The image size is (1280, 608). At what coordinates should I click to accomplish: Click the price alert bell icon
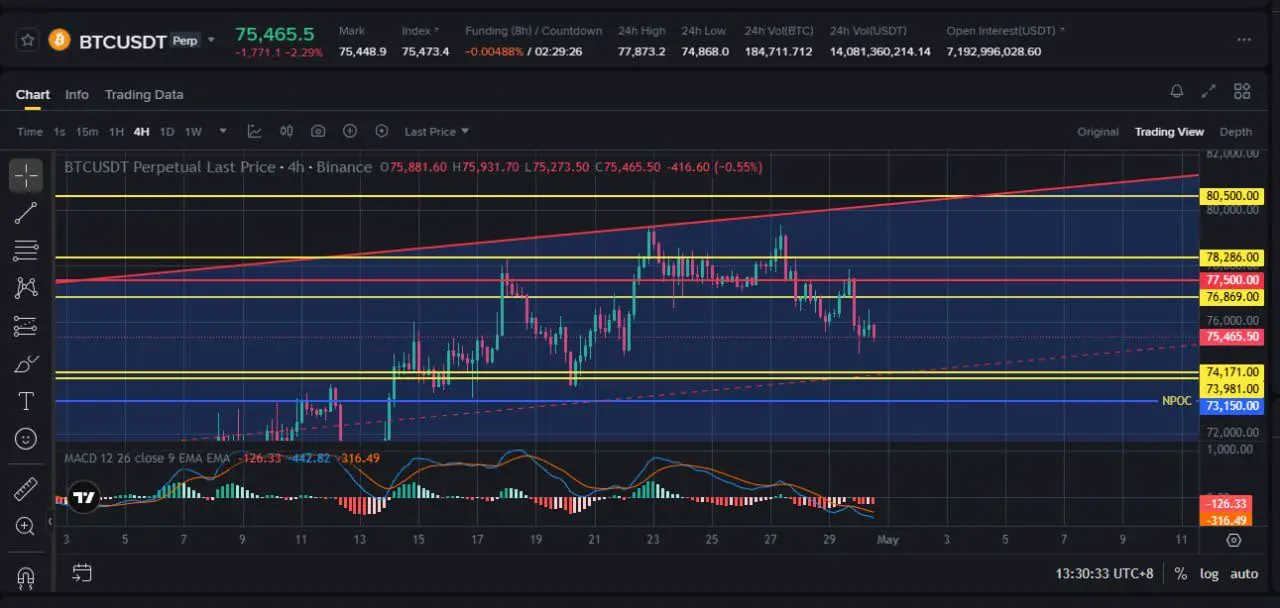tap(1177, 91)
